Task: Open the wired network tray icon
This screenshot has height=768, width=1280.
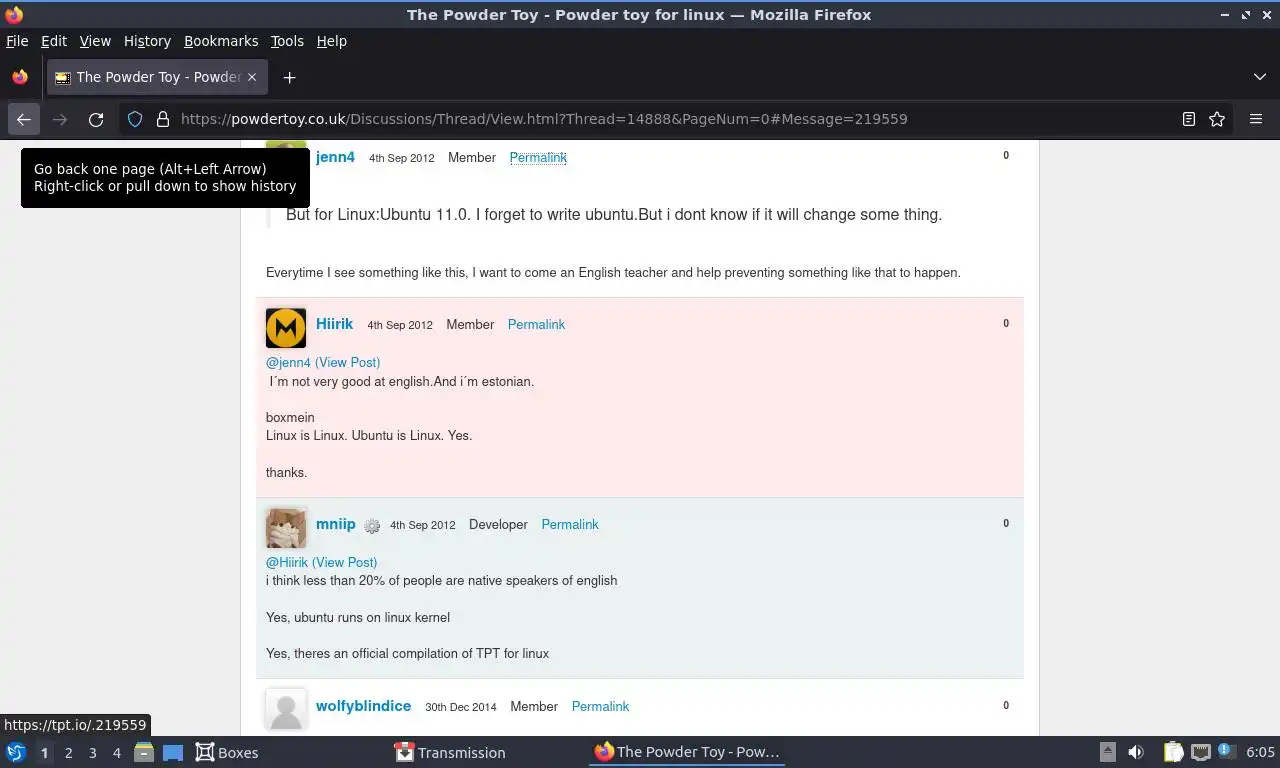Action: coord(1201,752)
